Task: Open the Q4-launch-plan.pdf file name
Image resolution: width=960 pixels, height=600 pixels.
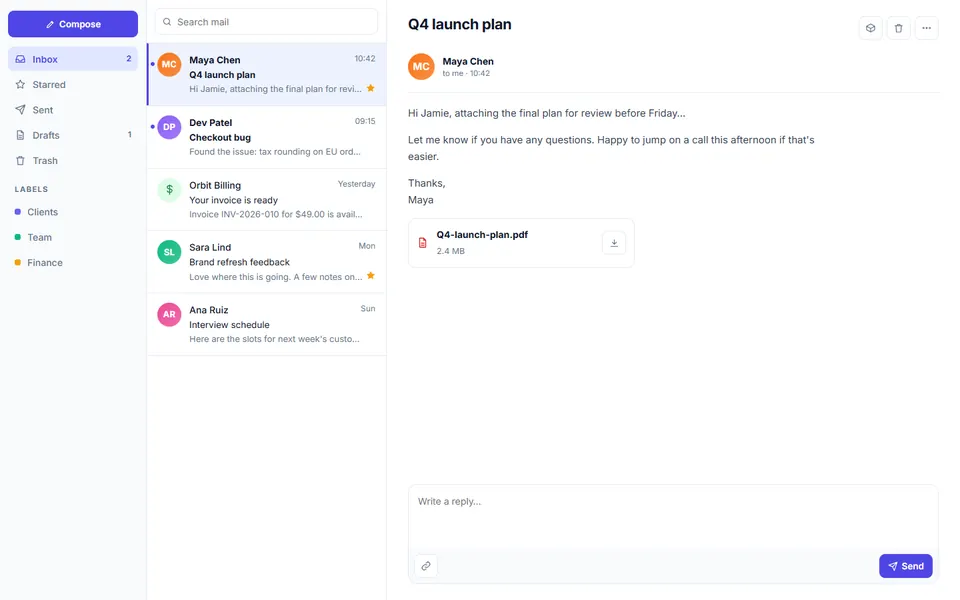Action: pyautogui.click(x=482, y=234)
